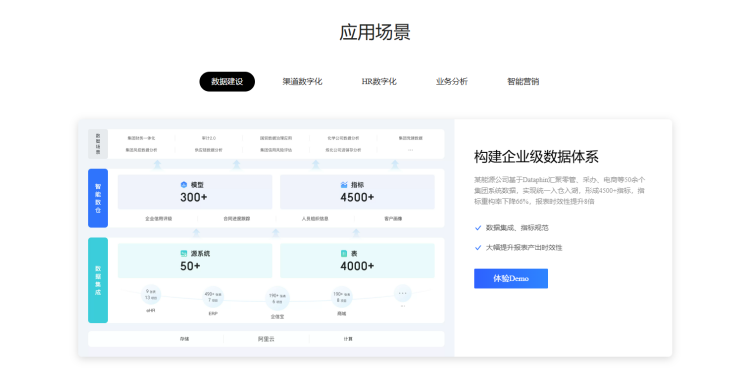Click the 数据集成、指标规范 bullet text
The image size is (748, 381).
(x=517, y=228)
